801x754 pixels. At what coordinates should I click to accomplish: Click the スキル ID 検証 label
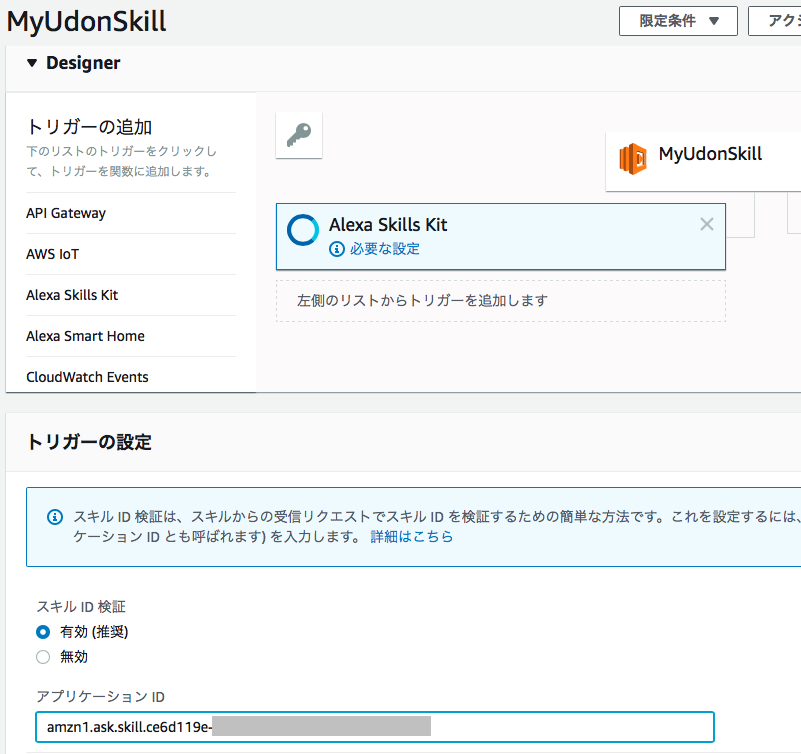point(81,606)
